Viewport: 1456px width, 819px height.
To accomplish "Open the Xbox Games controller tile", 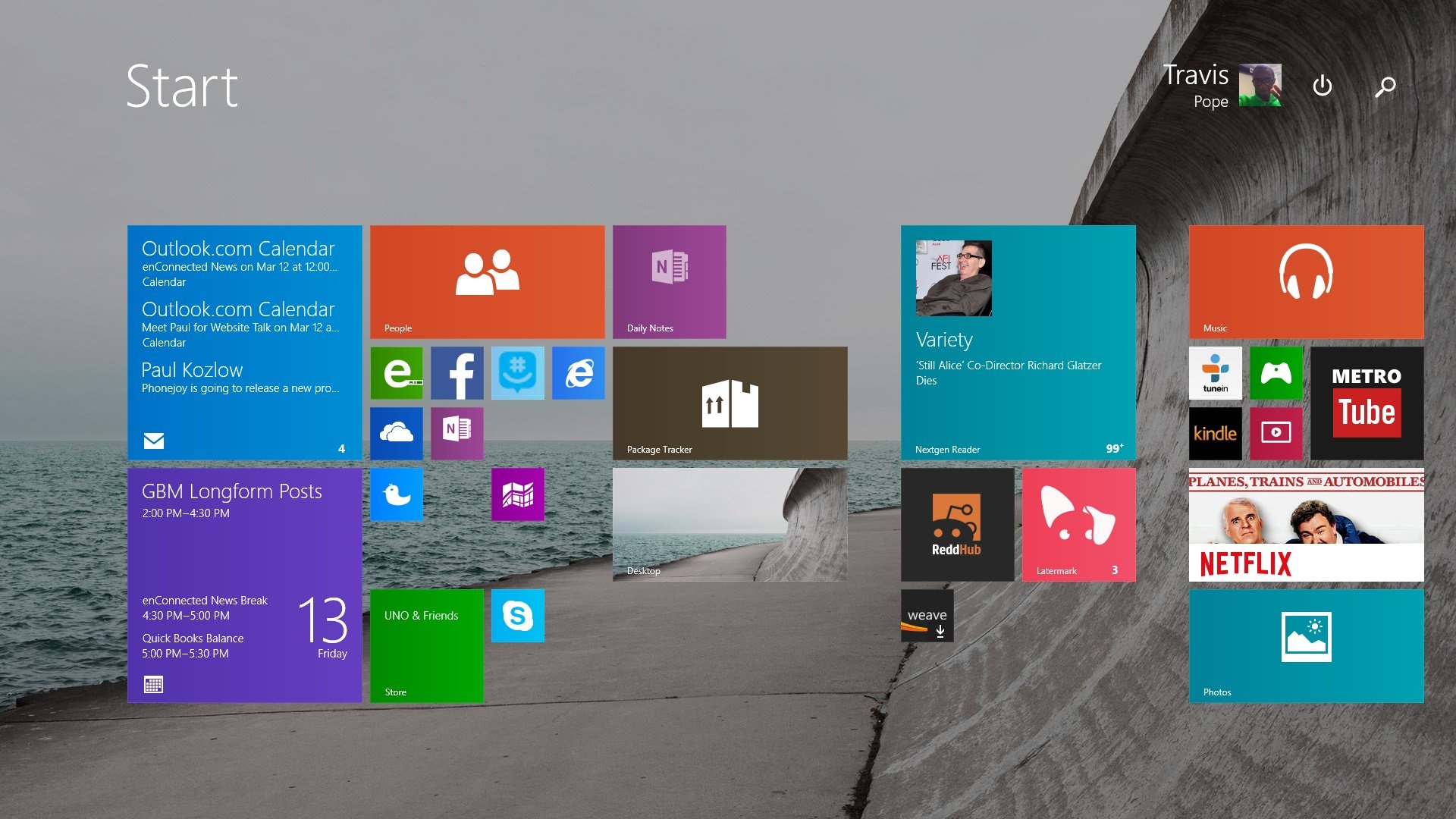I will click(1276, 372).
